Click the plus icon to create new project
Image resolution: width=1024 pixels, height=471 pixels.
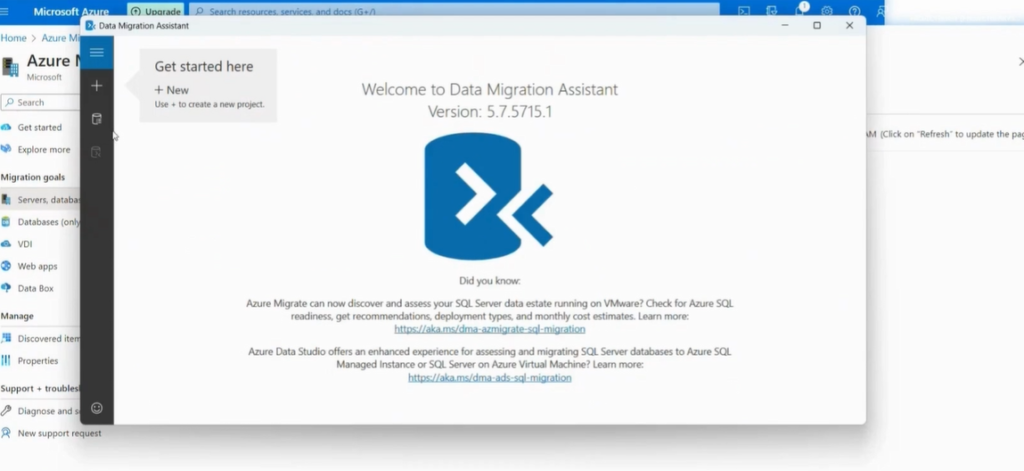pyautogui.click(x=97, y=86)
